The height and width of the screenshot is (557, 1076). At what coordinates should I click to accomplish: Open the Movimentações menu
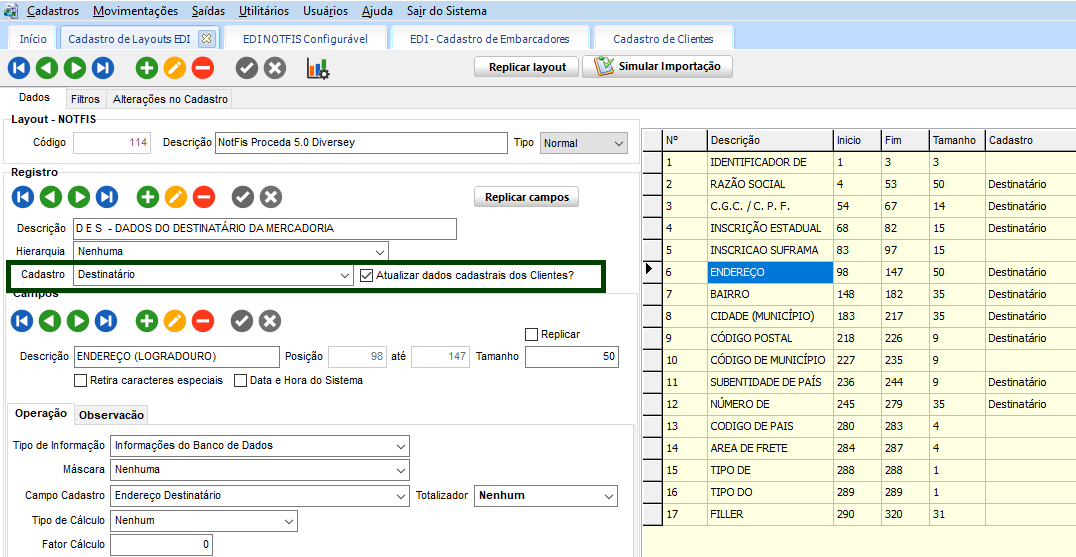(135, 11)
